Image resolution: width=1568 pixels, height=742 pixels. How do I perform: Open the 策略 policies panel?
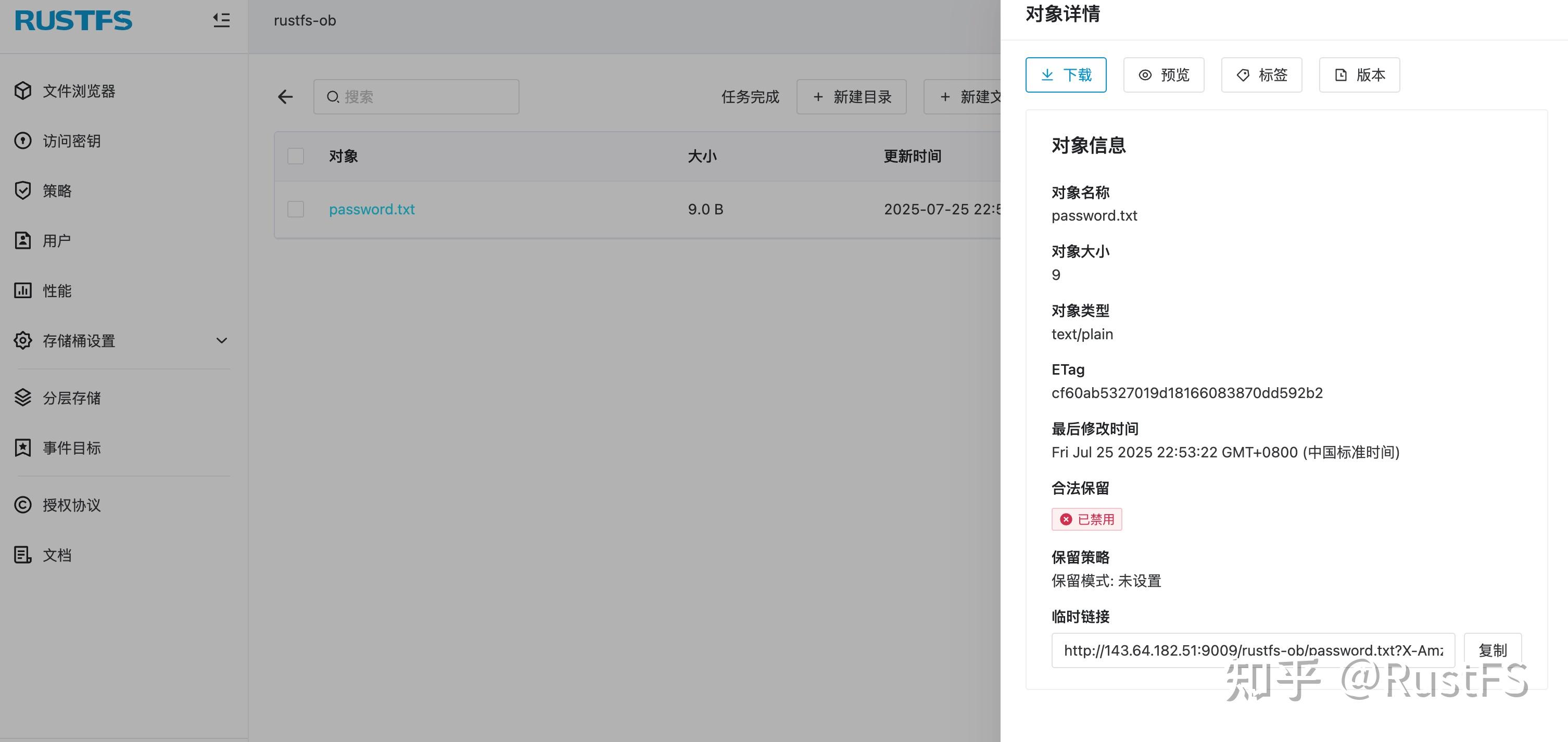[58, 190]
